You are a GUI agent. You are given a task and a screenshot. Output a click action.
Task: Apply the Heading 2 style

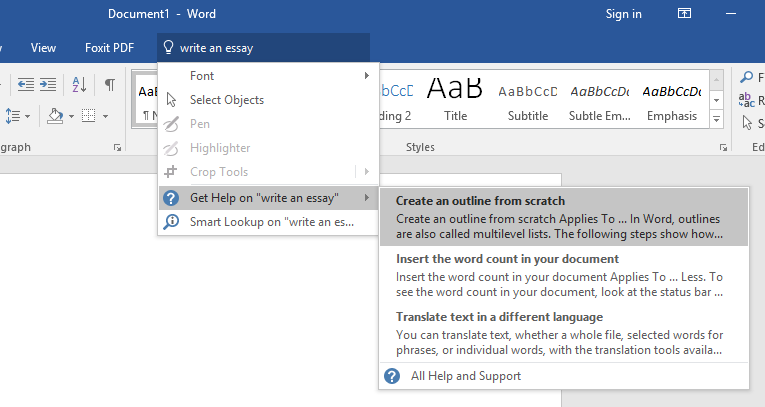coord(396,100)
